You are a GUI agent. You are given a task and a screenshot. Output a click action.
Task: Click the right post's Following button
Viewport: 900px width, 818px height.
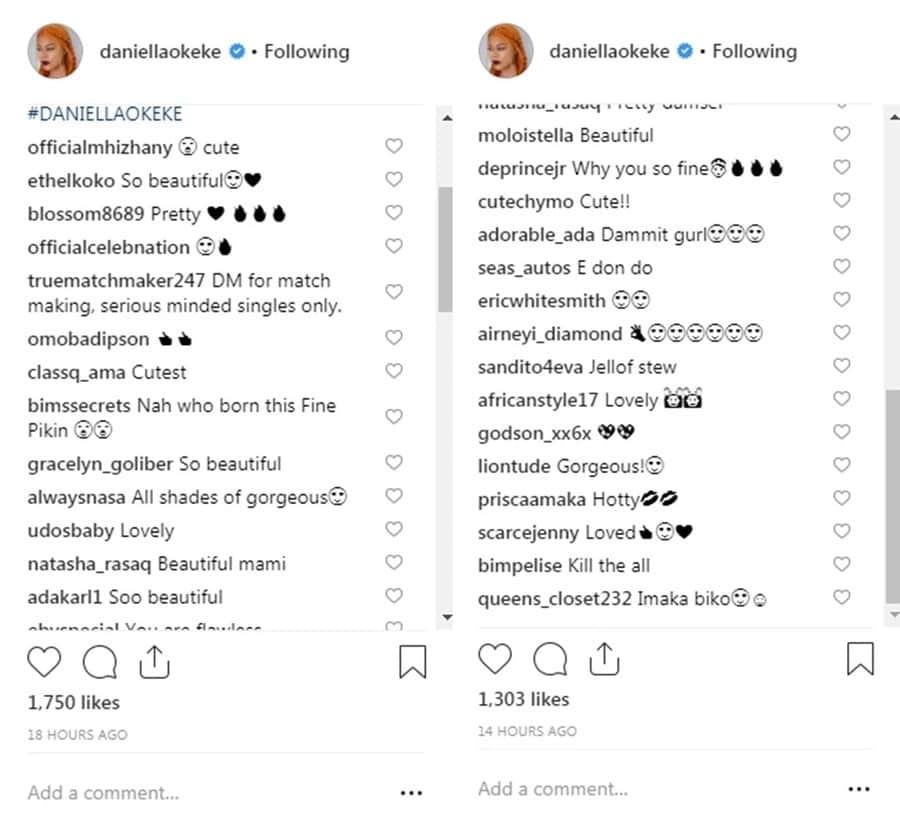[x=754, y=52]
